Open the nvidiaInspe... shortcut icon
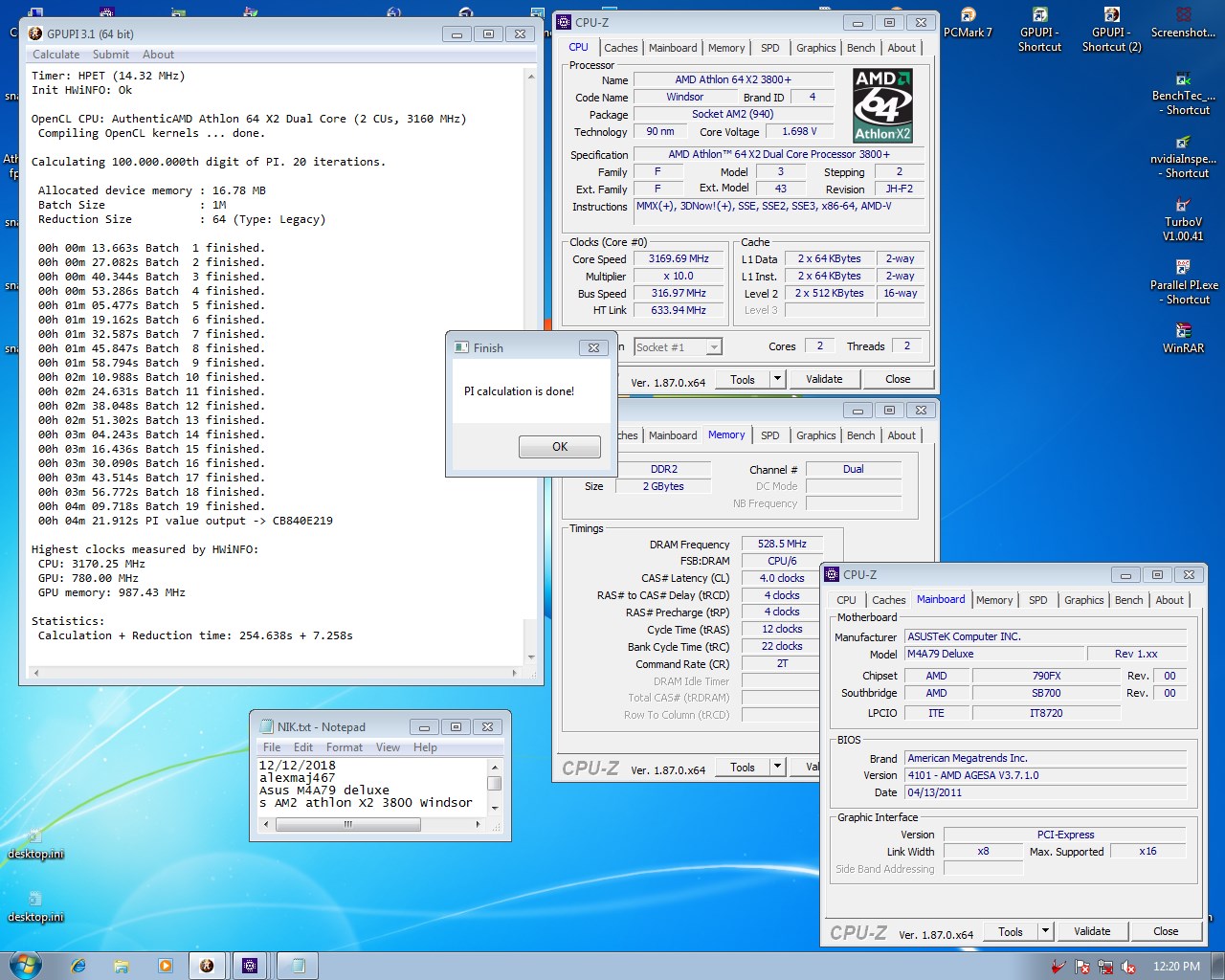 pos(1184,157)
